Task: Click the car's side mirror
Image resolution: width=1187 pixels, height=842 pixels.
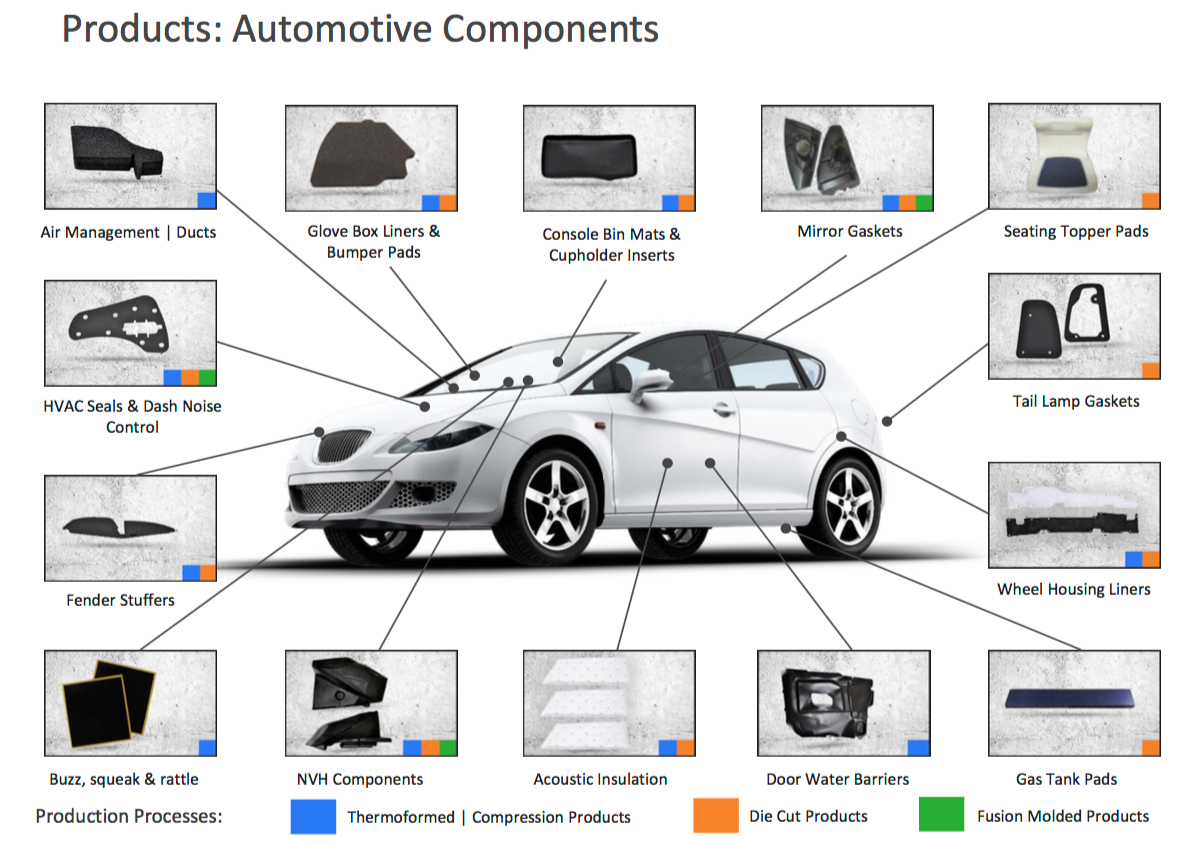Action: 650,384
